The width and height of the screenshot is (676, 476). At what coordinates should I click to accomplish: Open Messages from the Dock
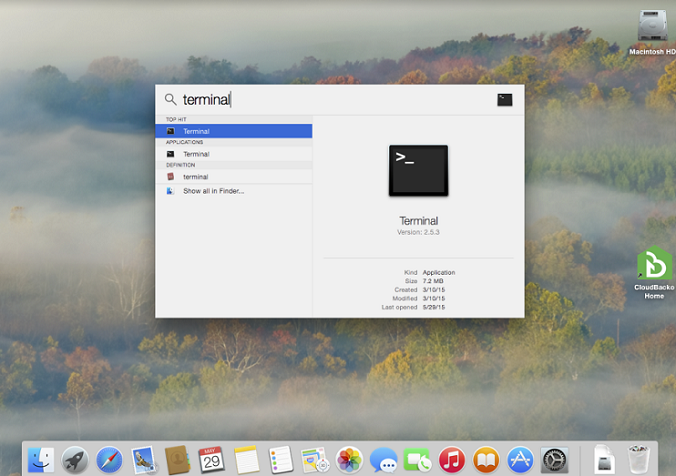coord(383,459)
